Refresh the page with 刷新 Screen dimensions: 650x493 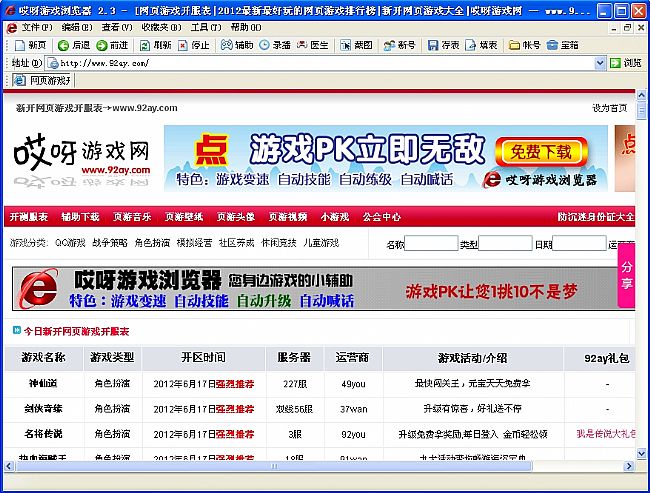pyautogui.click(x=155, y=45)
